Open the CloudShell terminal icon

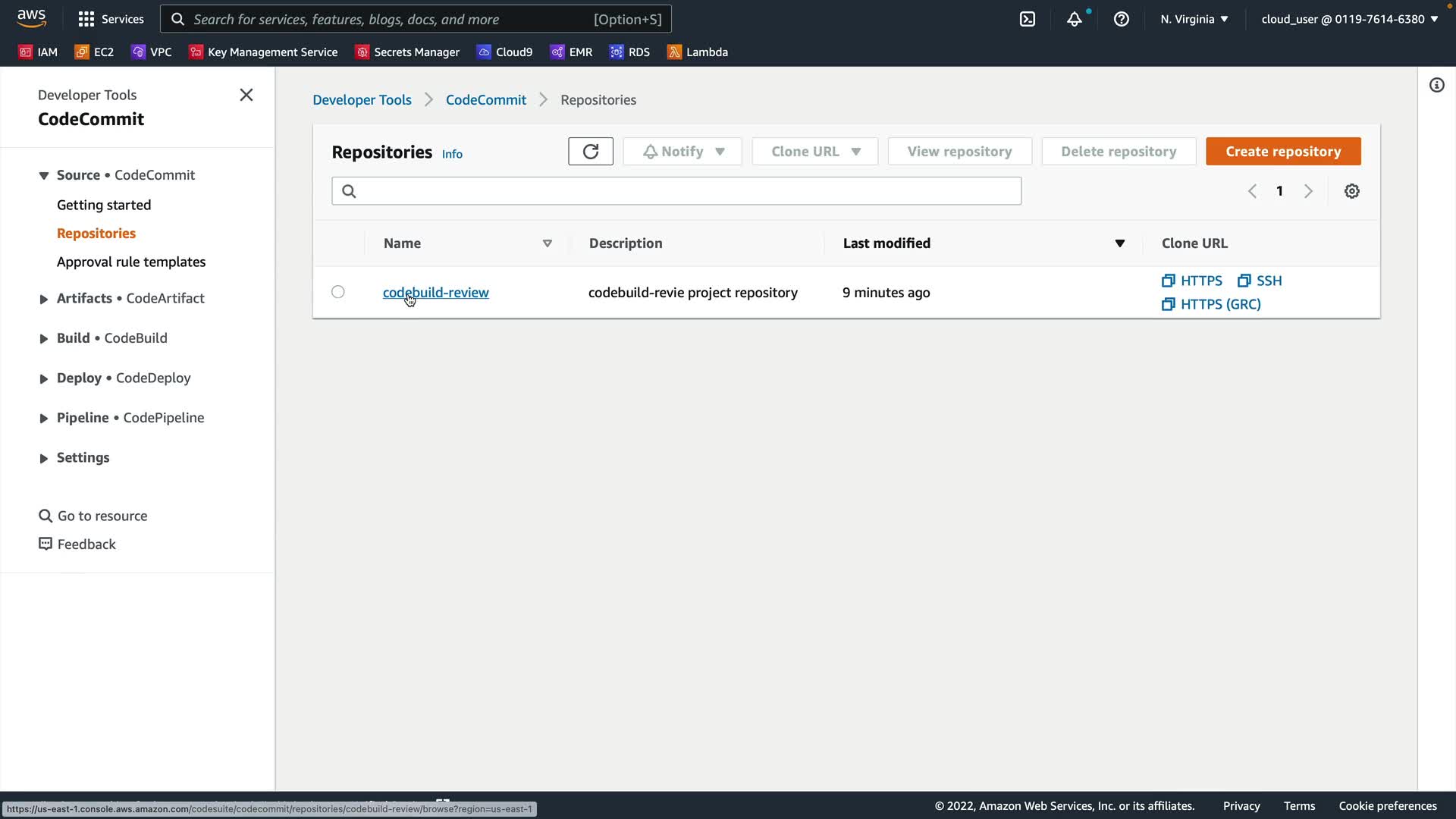pos(1028,19)
